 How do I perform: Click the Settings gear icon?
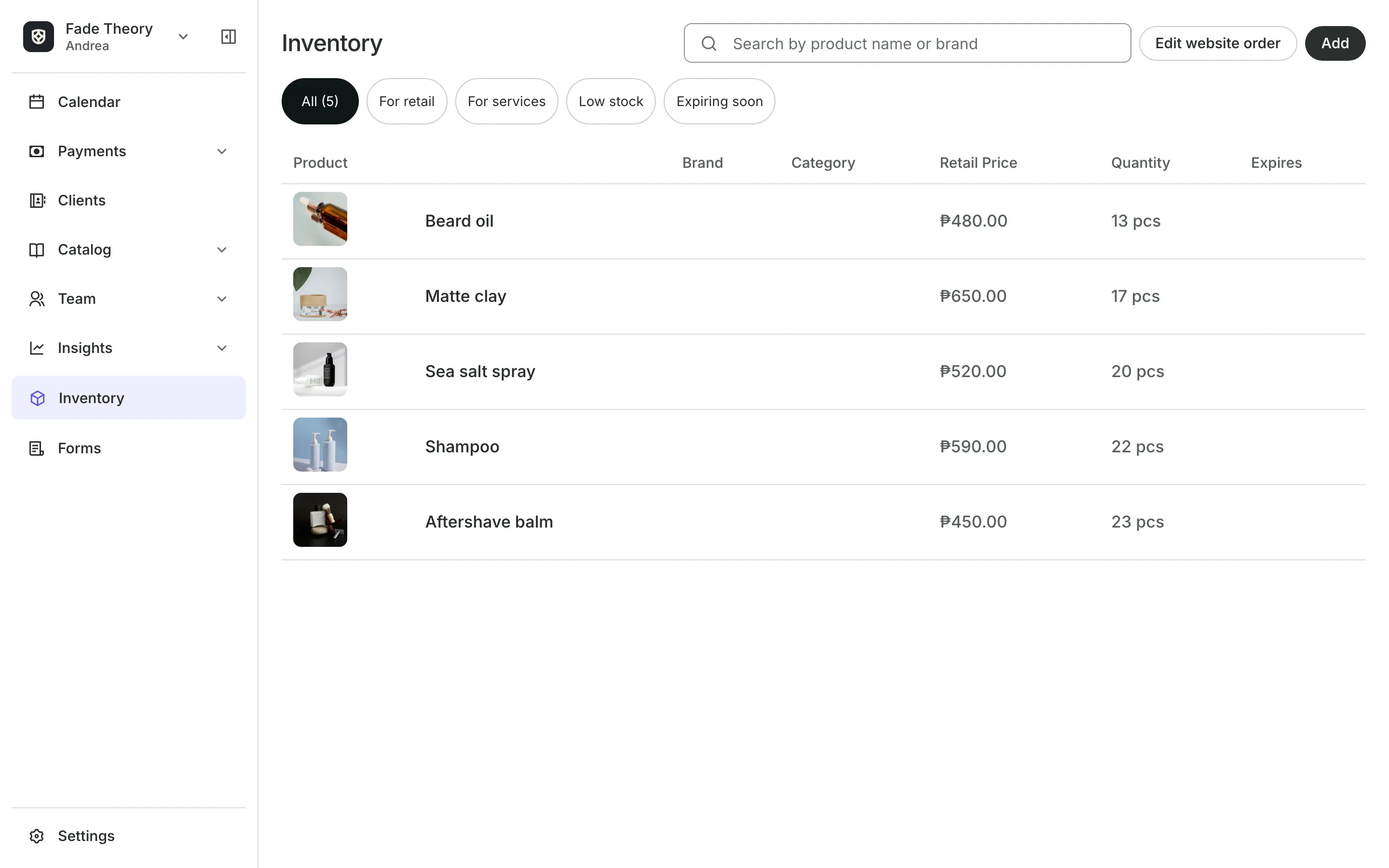37,836
